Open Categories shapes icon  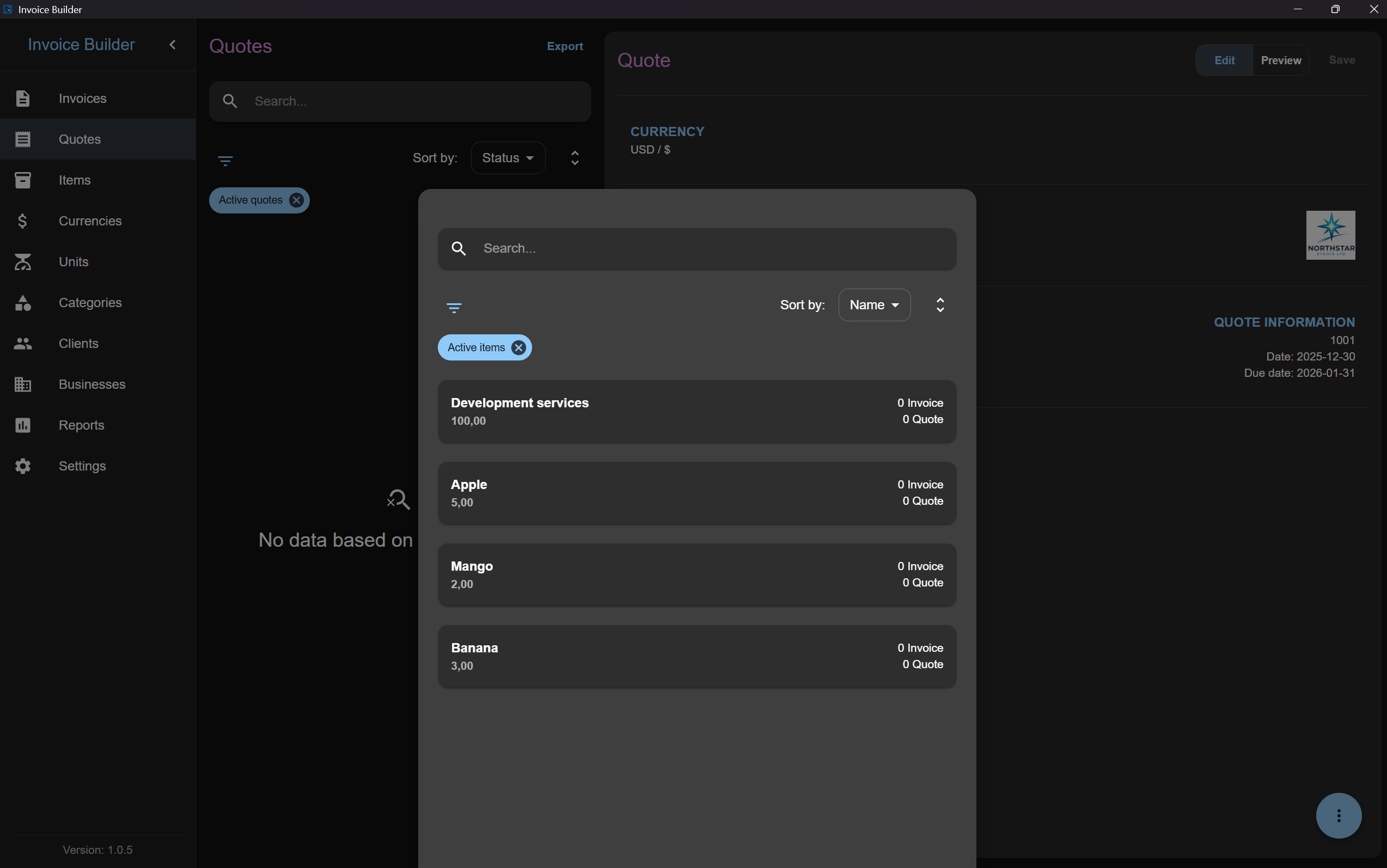click(22, 303)
